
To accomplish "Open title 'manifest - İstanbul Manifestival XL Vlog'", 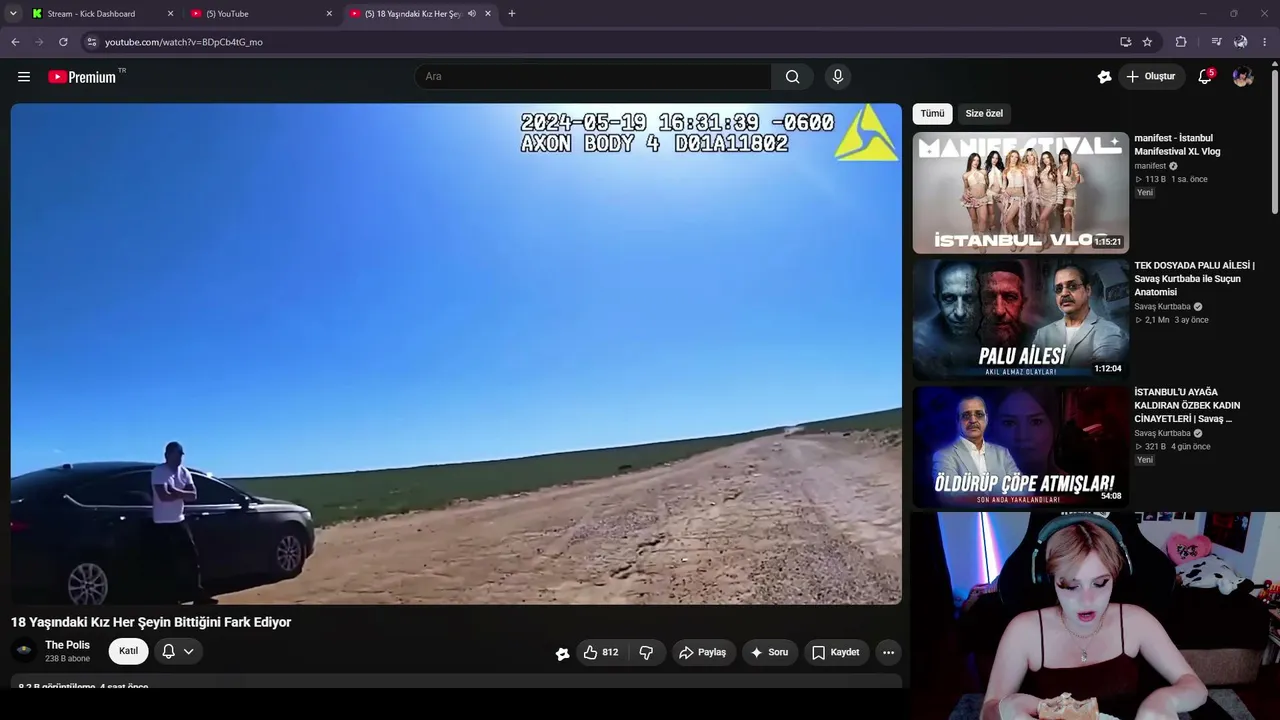I will coord(1177,145).
